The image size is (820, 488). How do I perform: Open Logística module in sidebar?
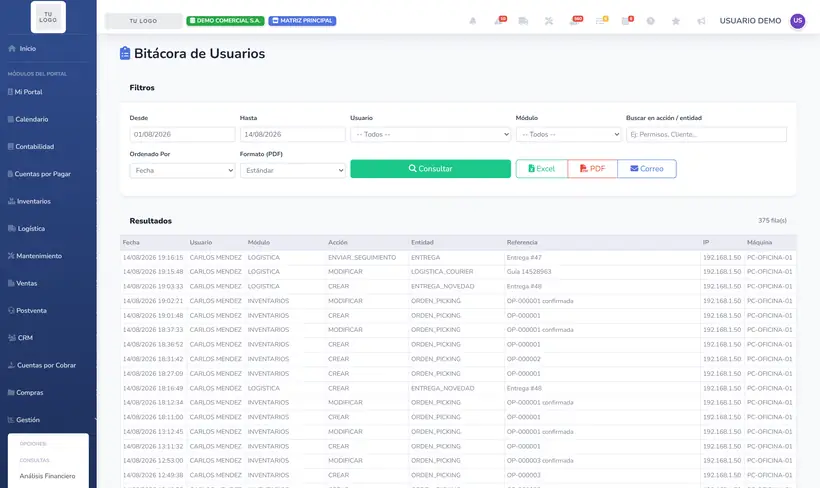(x=26, y=229)
